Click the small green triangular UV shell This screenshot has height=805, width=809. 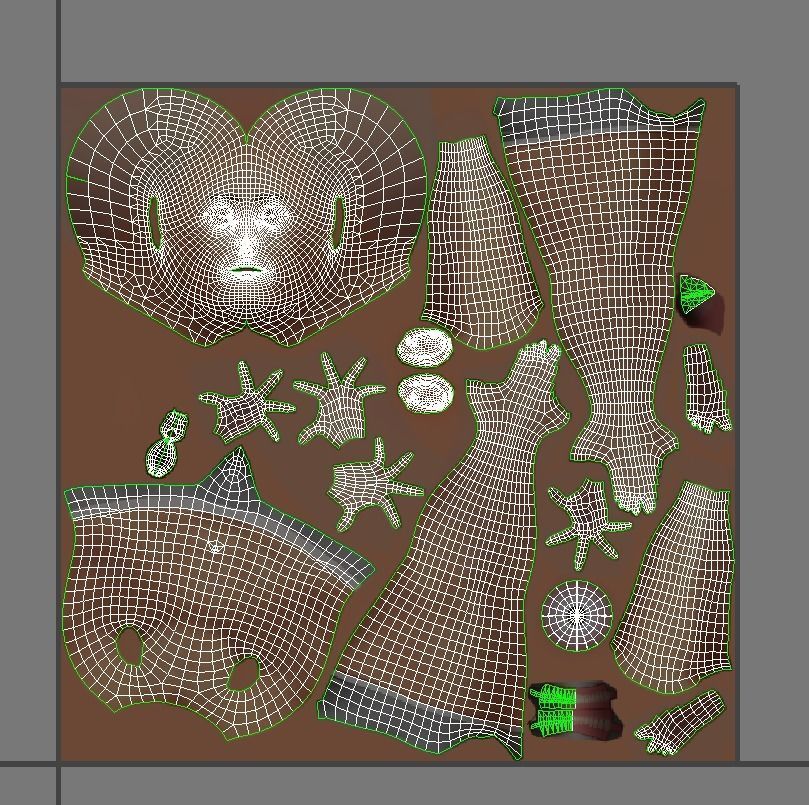[697, 294]
